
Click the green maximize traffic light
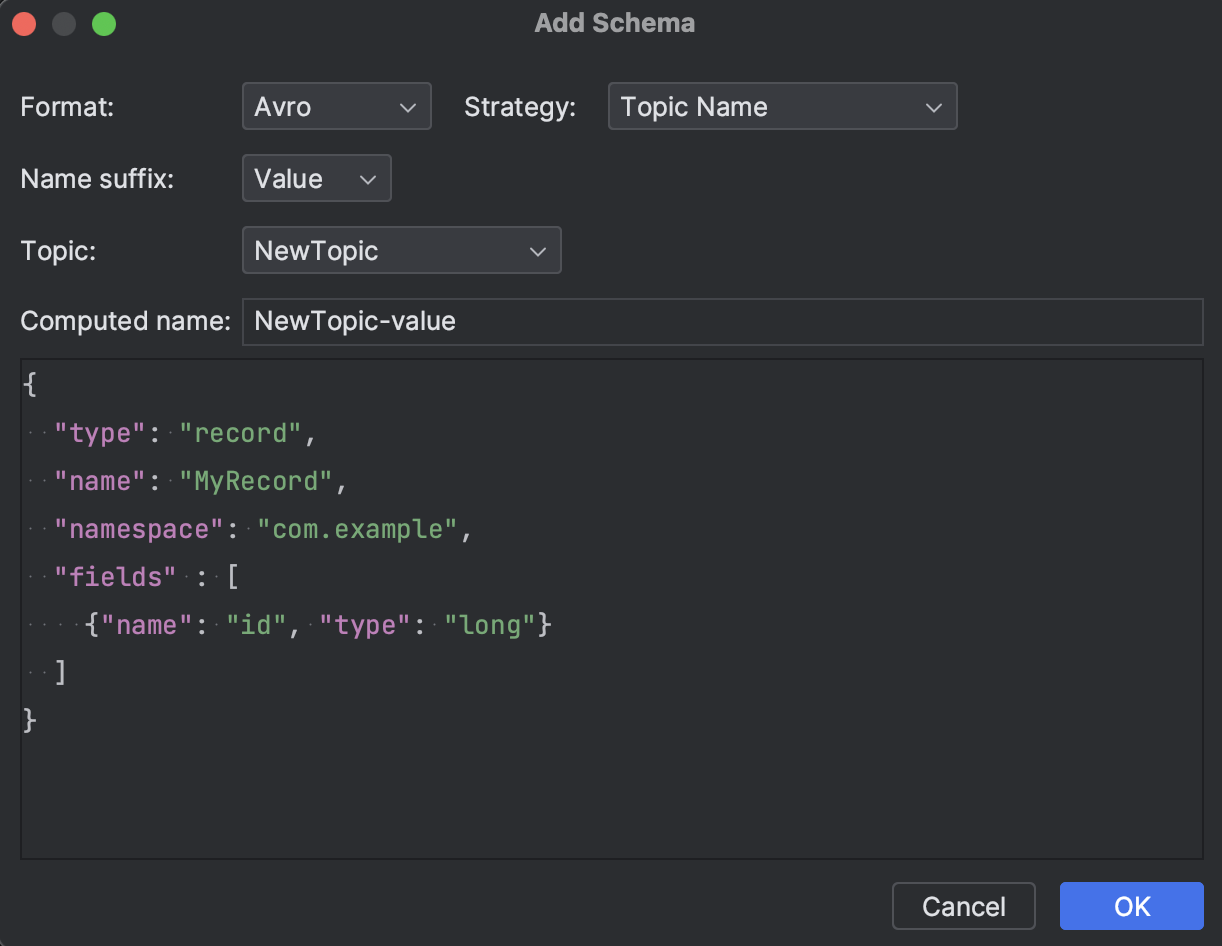tap(103, 23)
